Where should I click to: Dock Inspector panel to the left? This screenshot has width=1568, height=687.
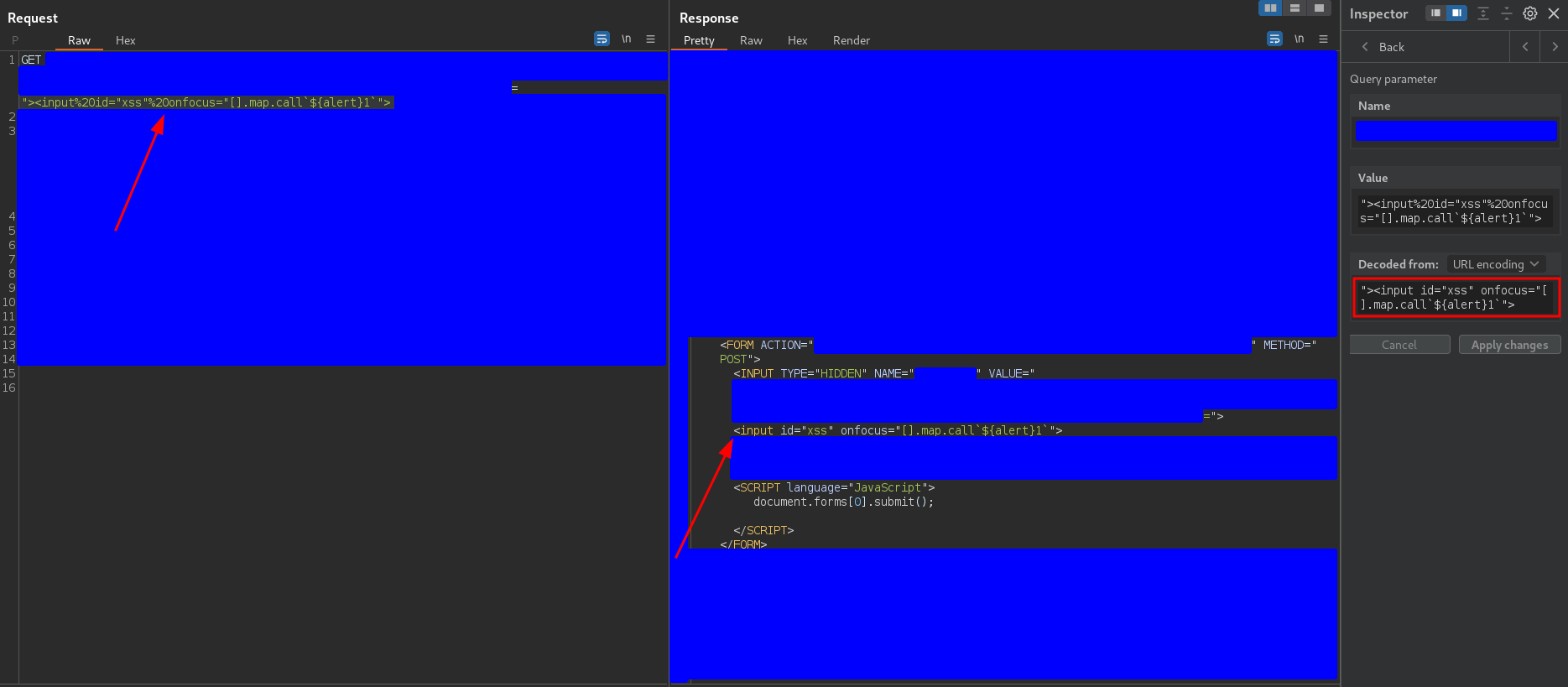click(1435, 13)
